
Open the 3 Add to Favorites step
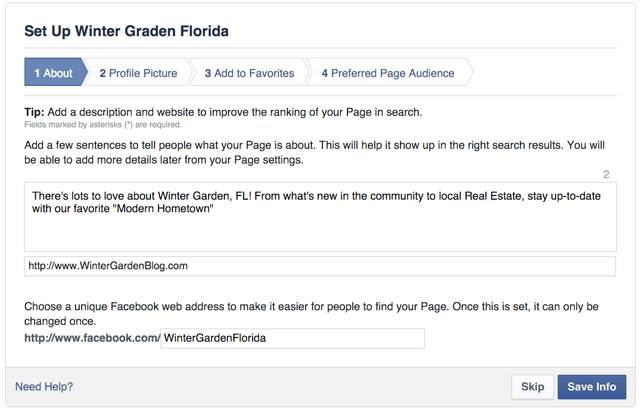click(x=249, y=73)
